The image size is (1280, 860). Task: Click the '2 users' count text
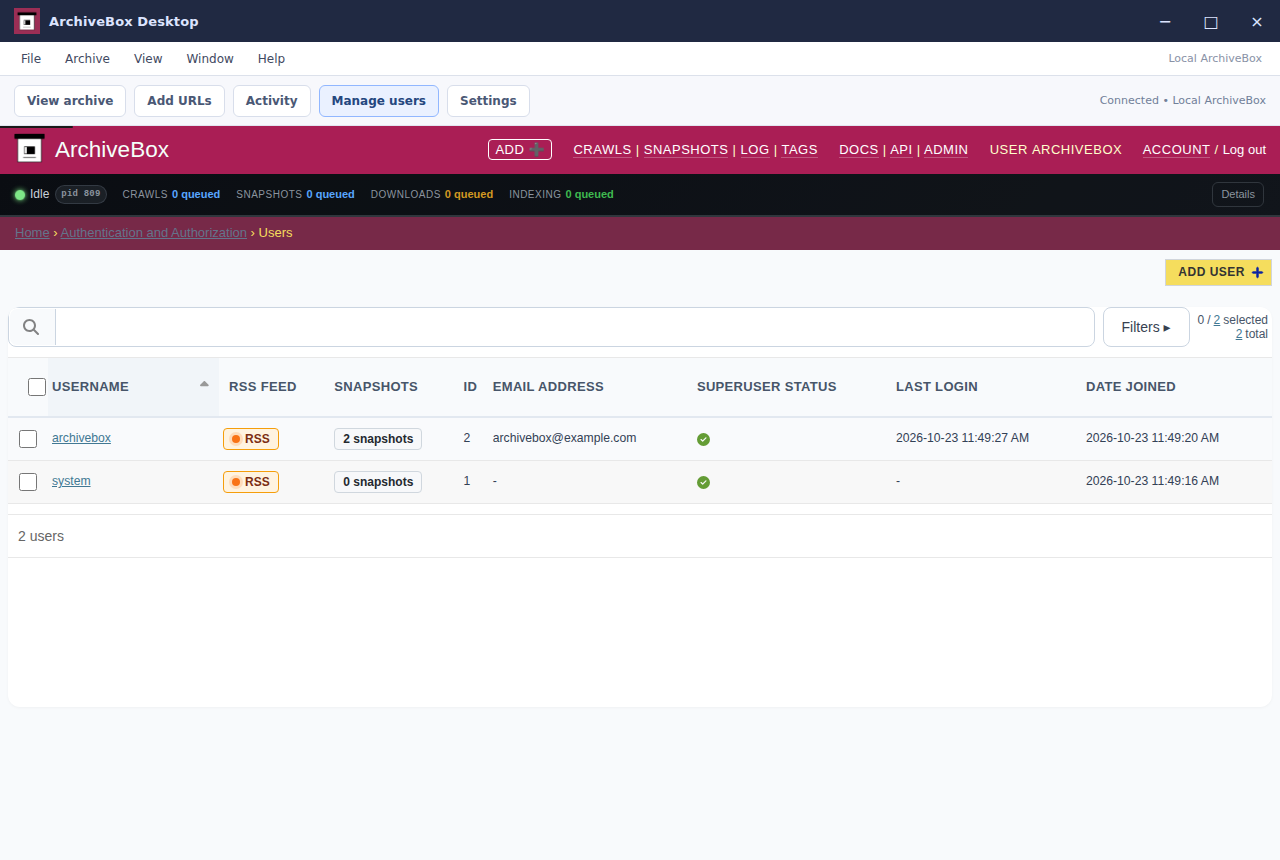pyautogui.click(x=41, y=536)
